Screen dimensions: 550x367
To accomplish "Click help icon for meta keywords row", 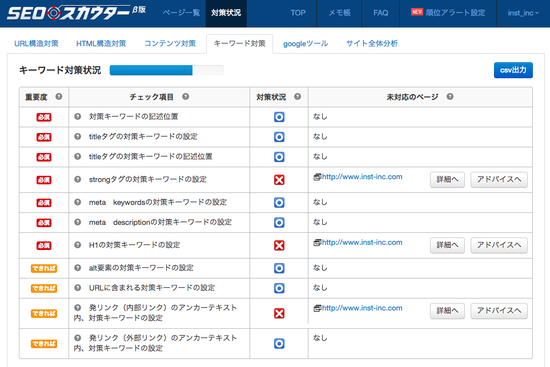I will click(78, 202).
